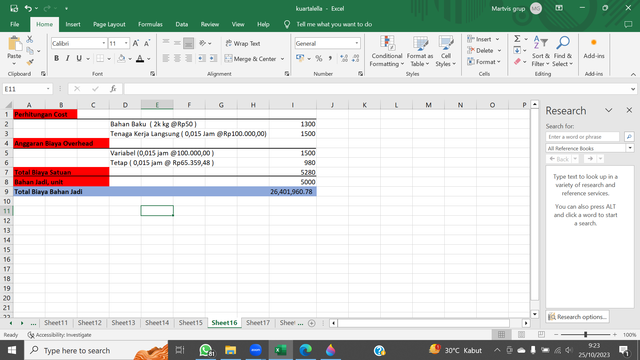The image size is (640, 360).
Task: Click the Fill Color paint bucket icon
Action: 121,58
